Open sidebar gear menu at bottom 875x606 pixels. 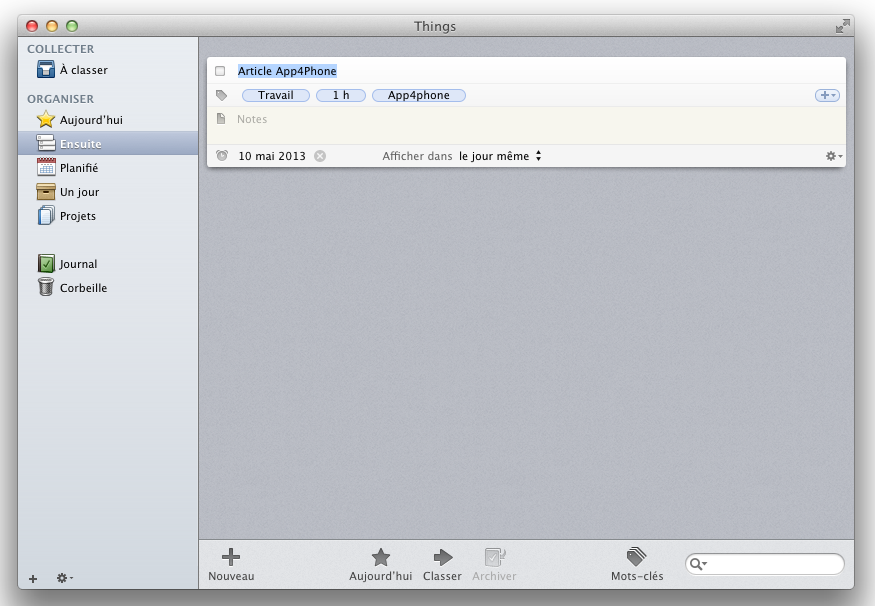click(64, 578)
